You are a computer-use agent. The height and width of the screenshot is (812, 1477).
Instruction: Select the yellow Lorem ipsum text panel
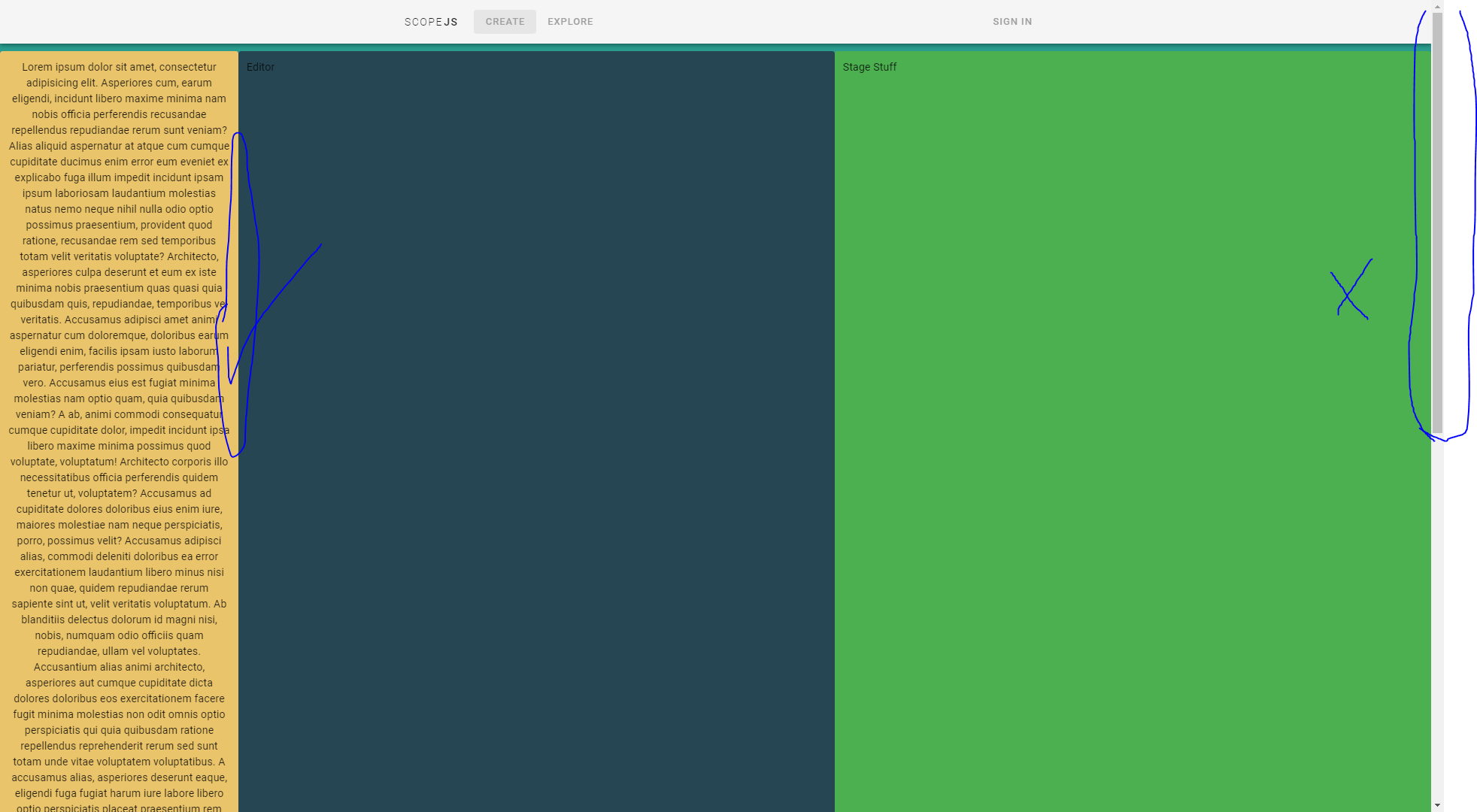pyautogui.click(x=120, y=376)
